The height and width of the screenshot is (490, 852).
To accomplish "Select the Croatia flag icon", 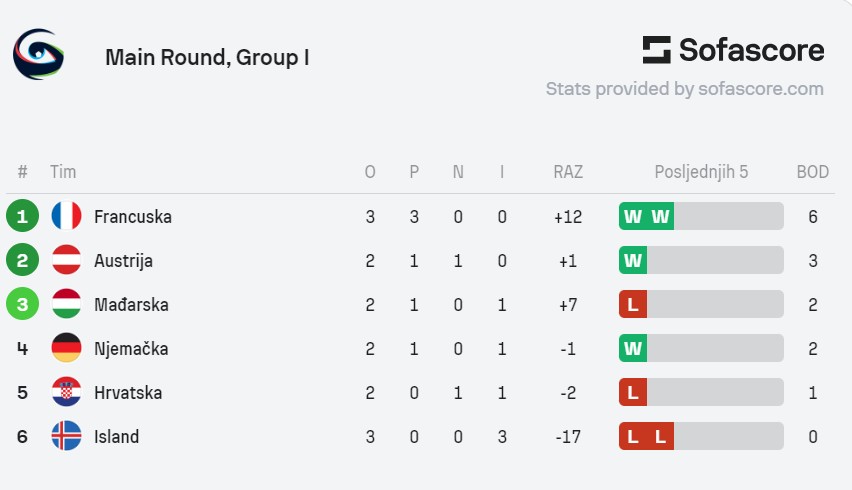I will pos(66,392).
